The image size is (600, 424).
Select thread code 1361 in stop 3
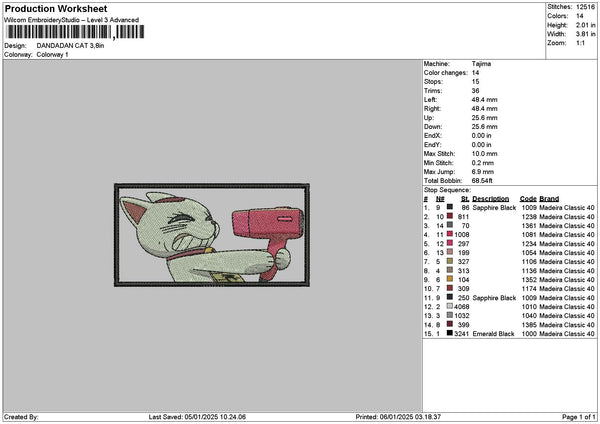click(529, 226)
